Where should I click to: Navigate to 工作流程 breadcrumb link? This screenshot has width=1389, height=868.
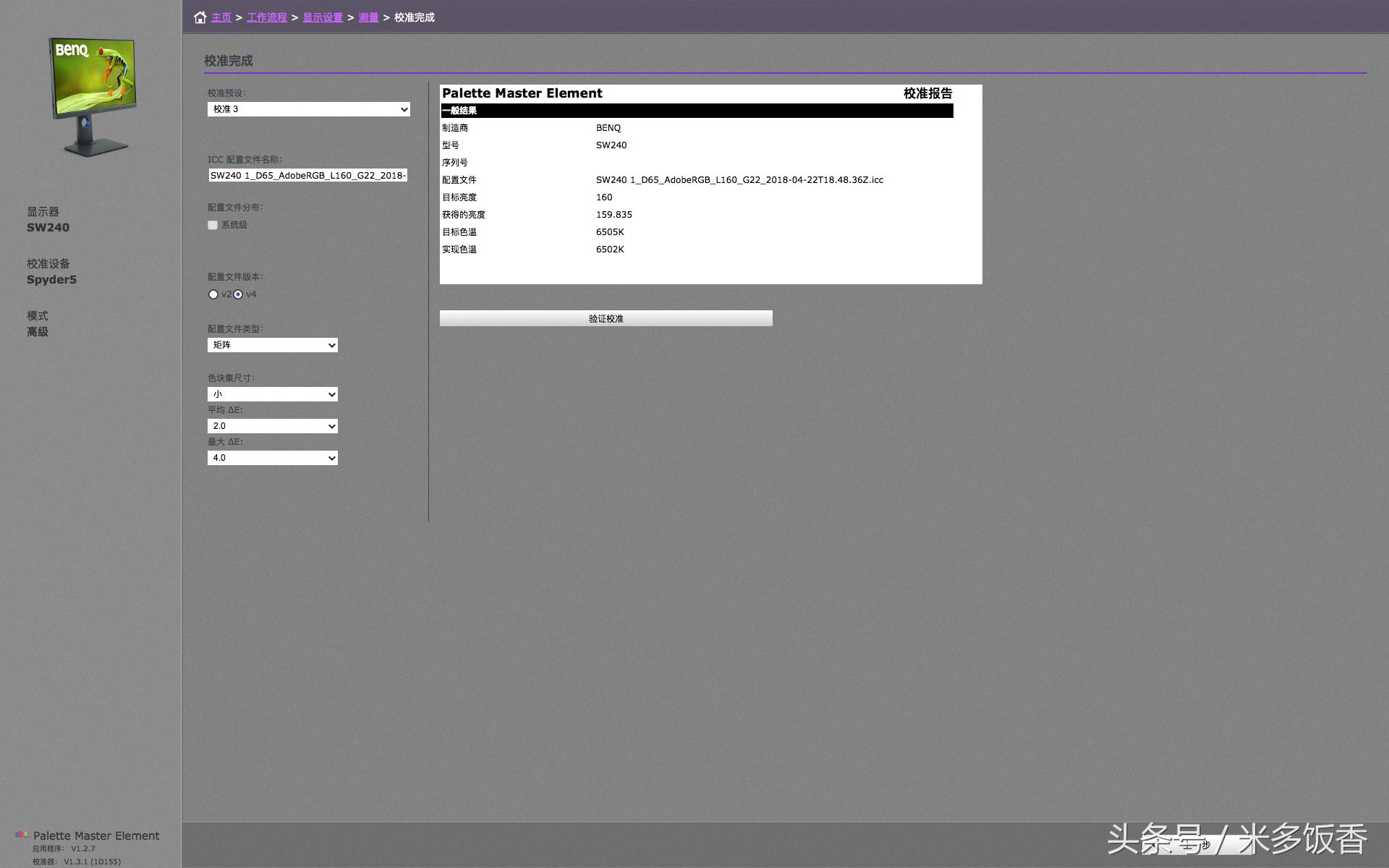pyautogui.click(x=267, y=17)
